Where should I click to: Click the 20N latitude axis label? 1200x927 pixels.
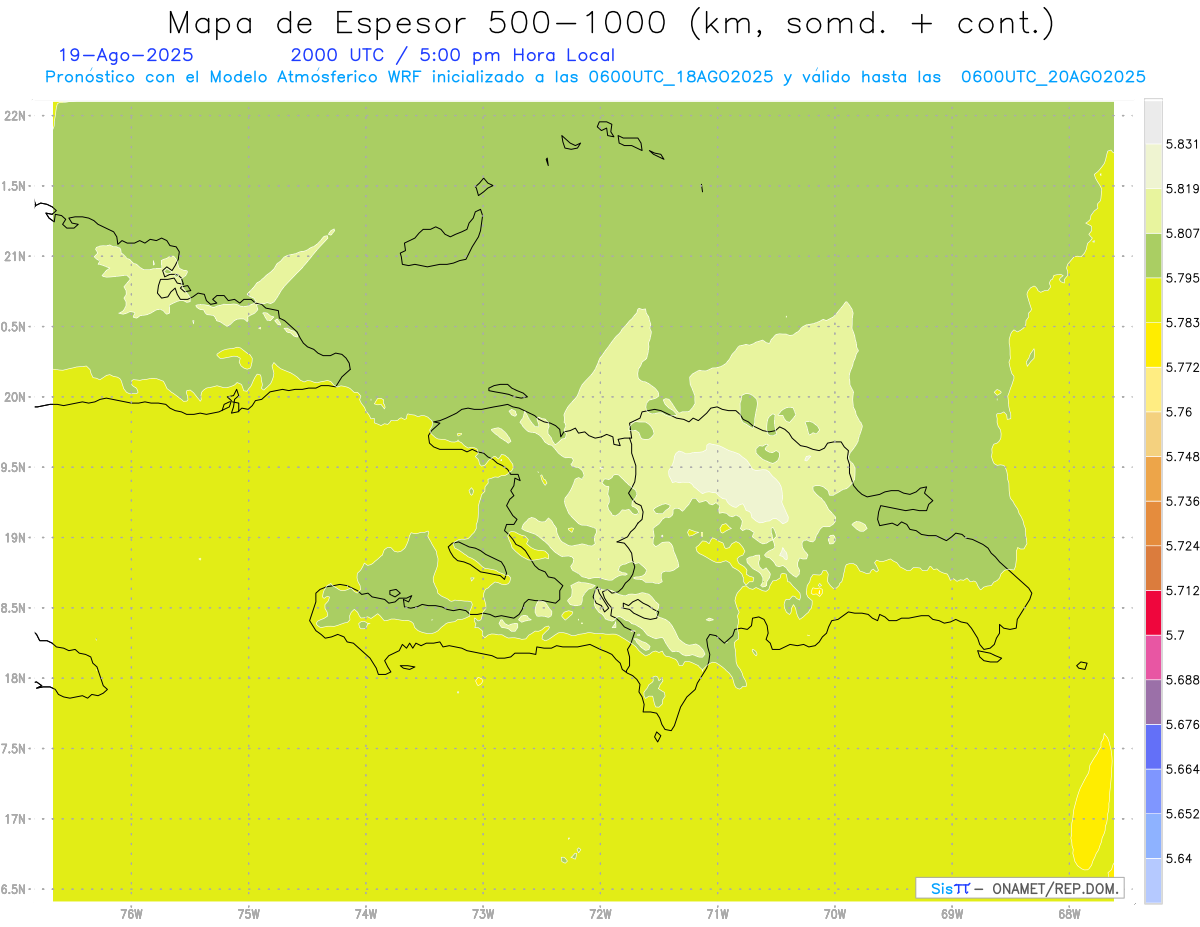[16, 397]
